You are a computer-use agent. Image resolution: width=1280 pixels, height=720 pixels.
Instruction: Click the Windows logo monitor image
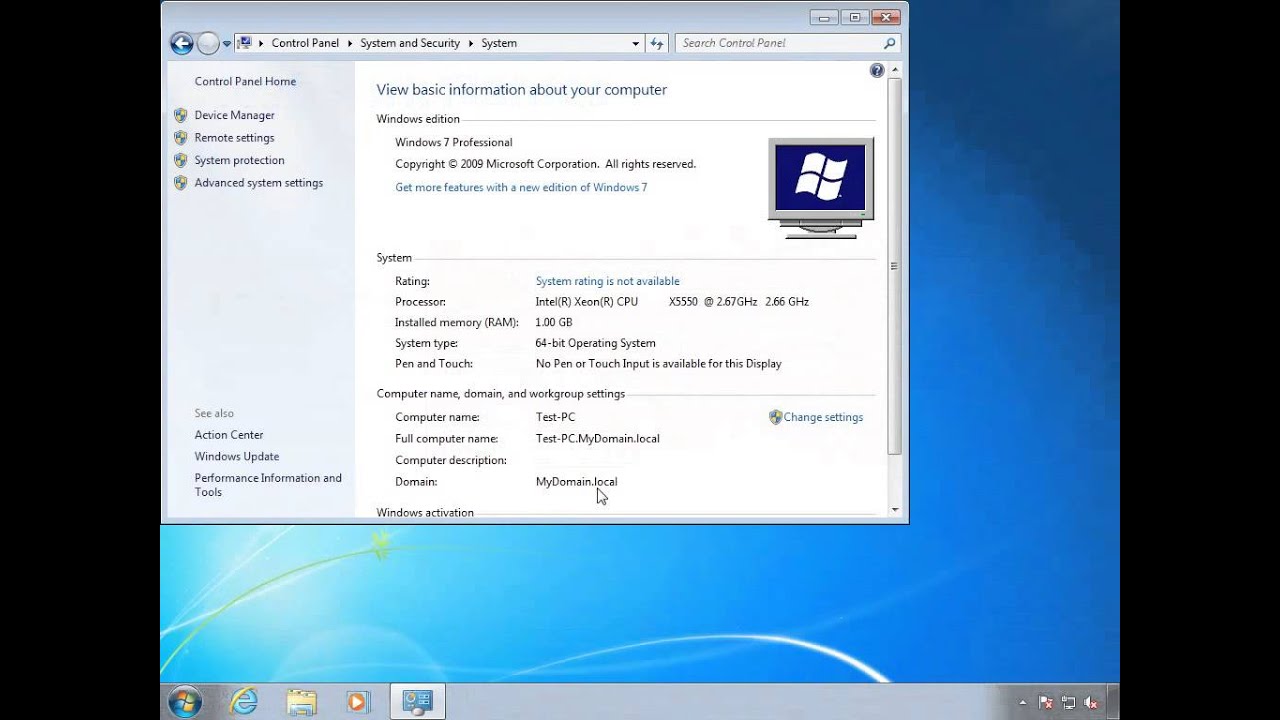821,188
